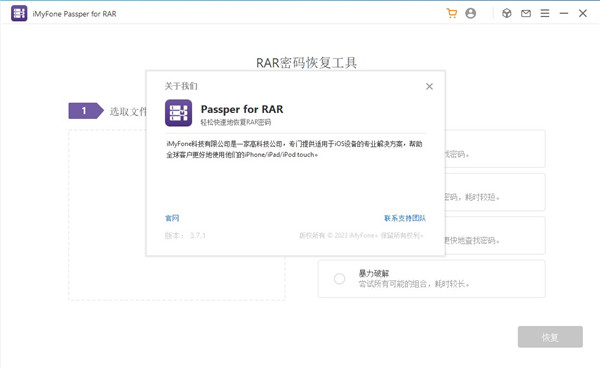Screen dimensions: 600x368
Task: Click the 版本: 3.7.1 text
Action: (x=185, y=235)
